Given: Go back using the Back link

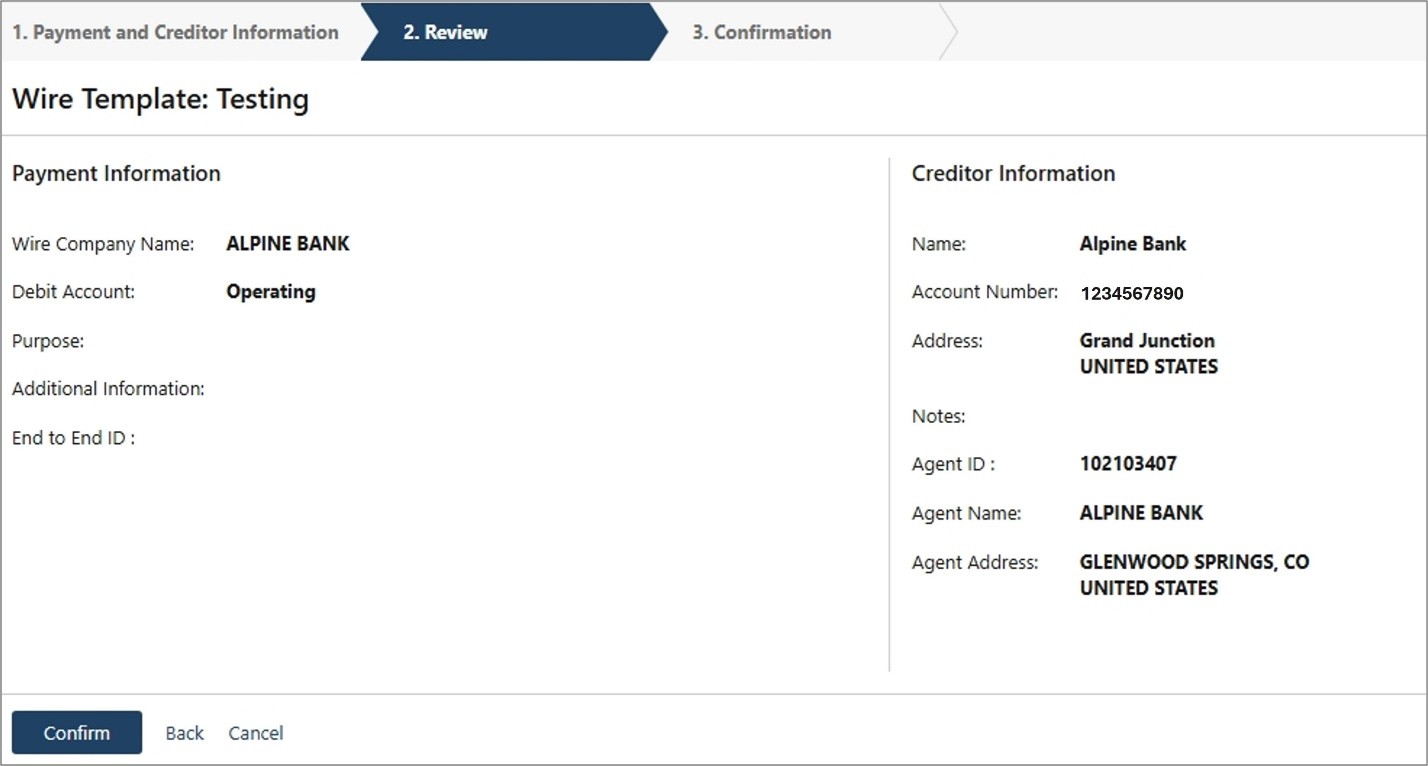Looking at the screenshot, I should (x=184, y=733).
